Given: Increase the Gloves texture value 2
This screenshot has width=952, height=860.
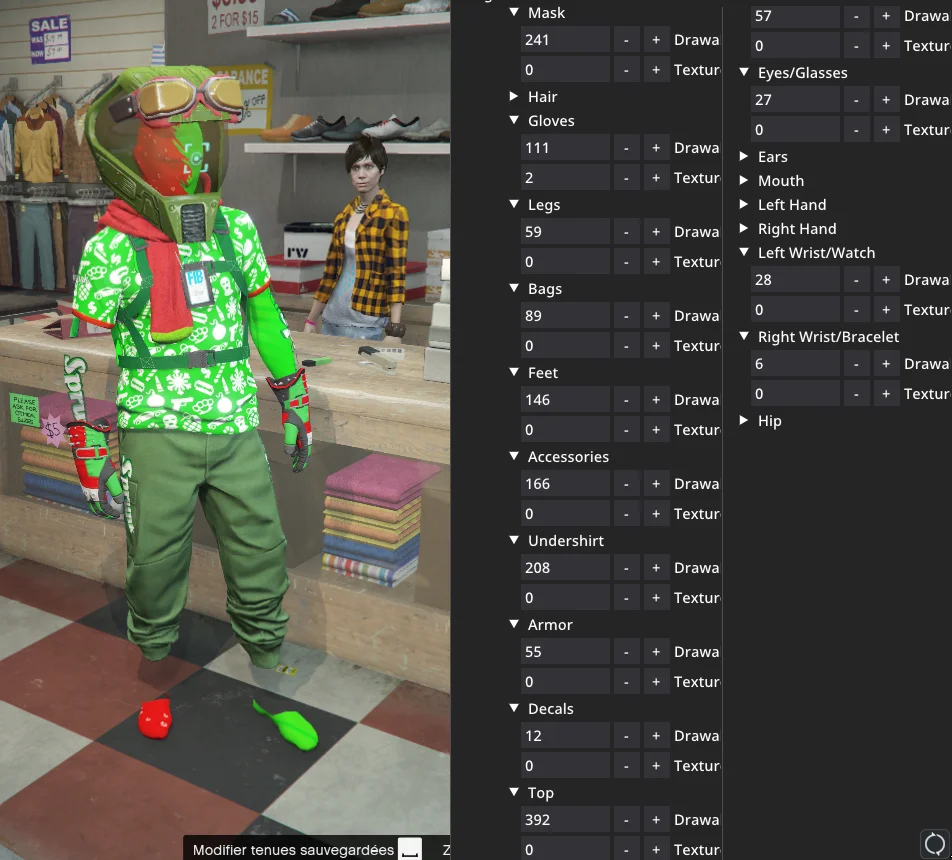Looking at the screenshot, I should tap(656, 178).
